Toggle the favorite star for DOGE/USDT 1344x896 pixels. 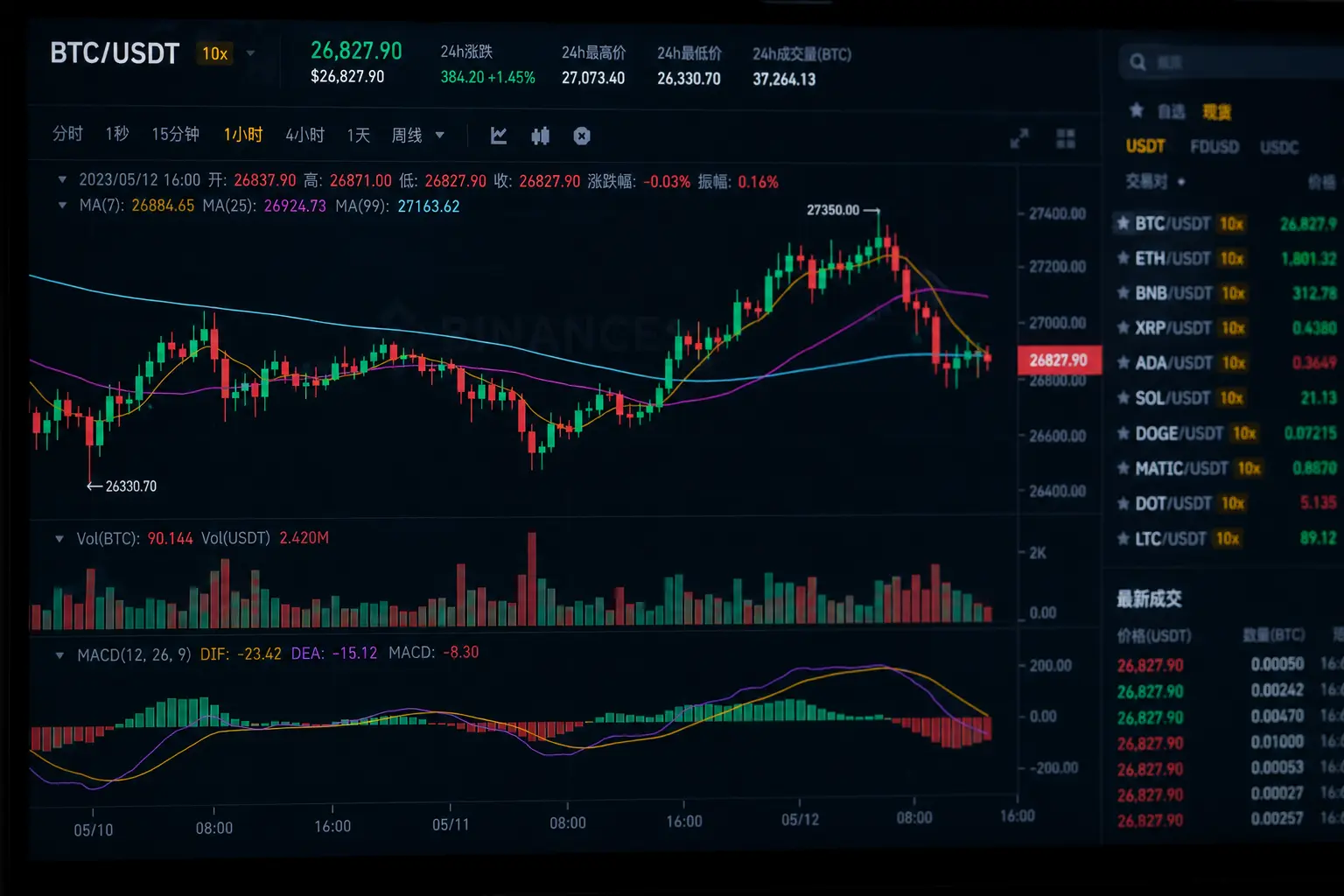[1123, 433]
